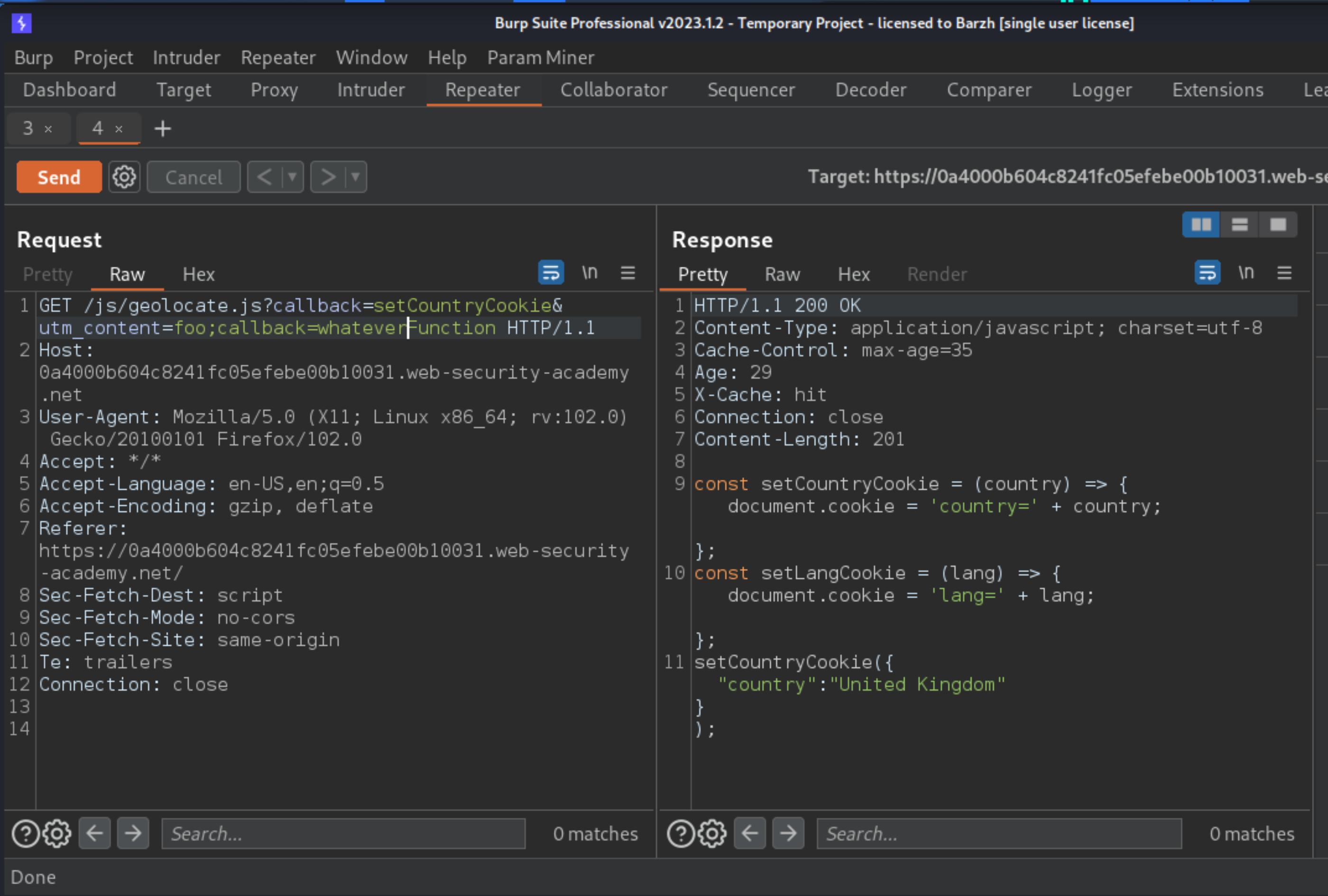The width and height of the screenshot is (1328, 896).
Task: Switch to the Extensions tab
Action: 1217,90
